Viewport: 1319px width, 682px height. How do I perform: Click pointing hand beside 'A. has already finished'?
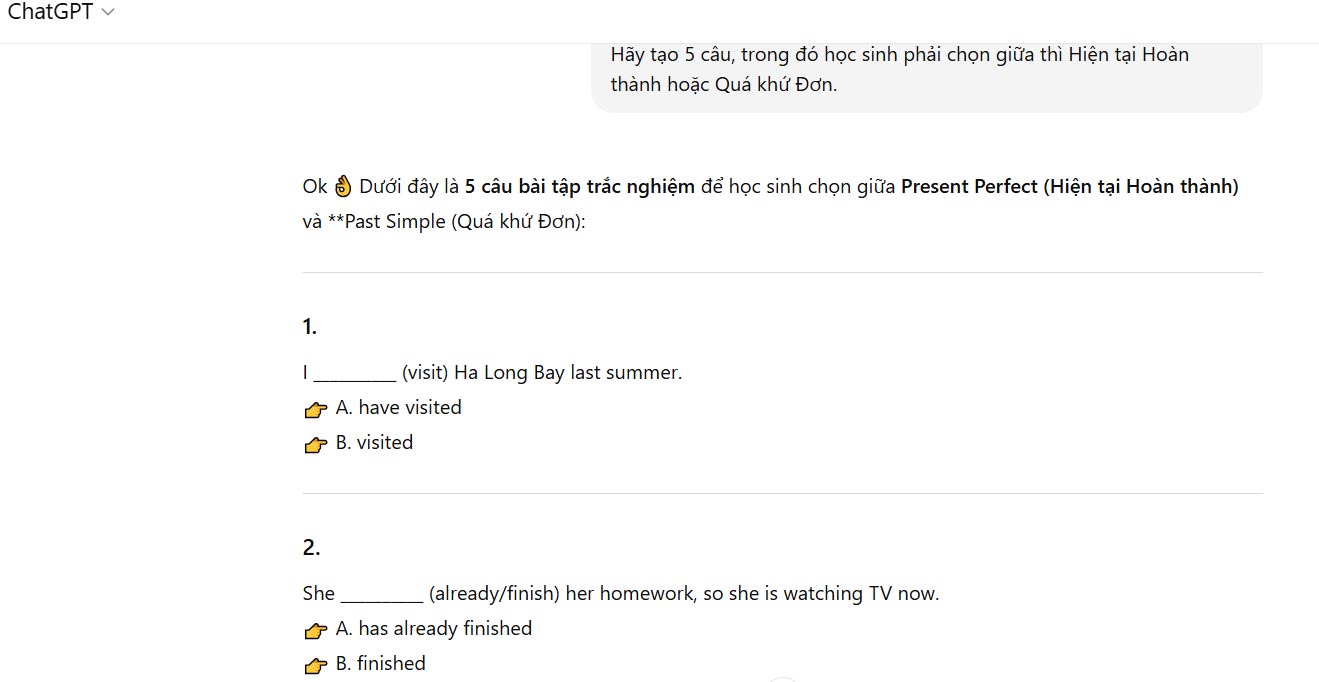tap(316, 630)
